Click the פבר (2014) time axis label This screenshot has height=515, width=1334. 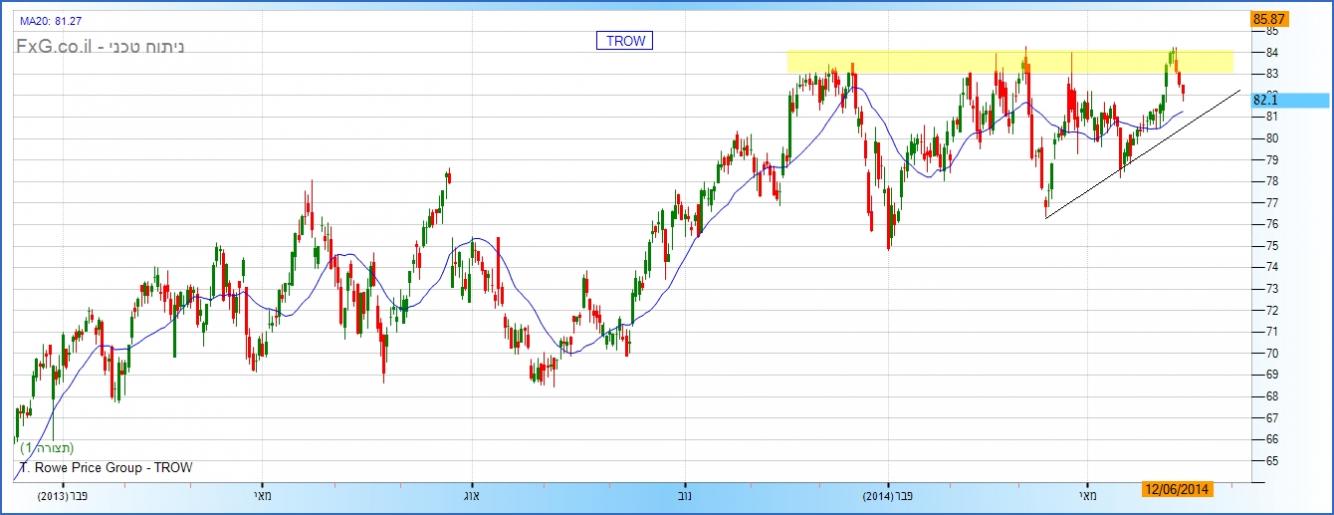pos(889,495)
